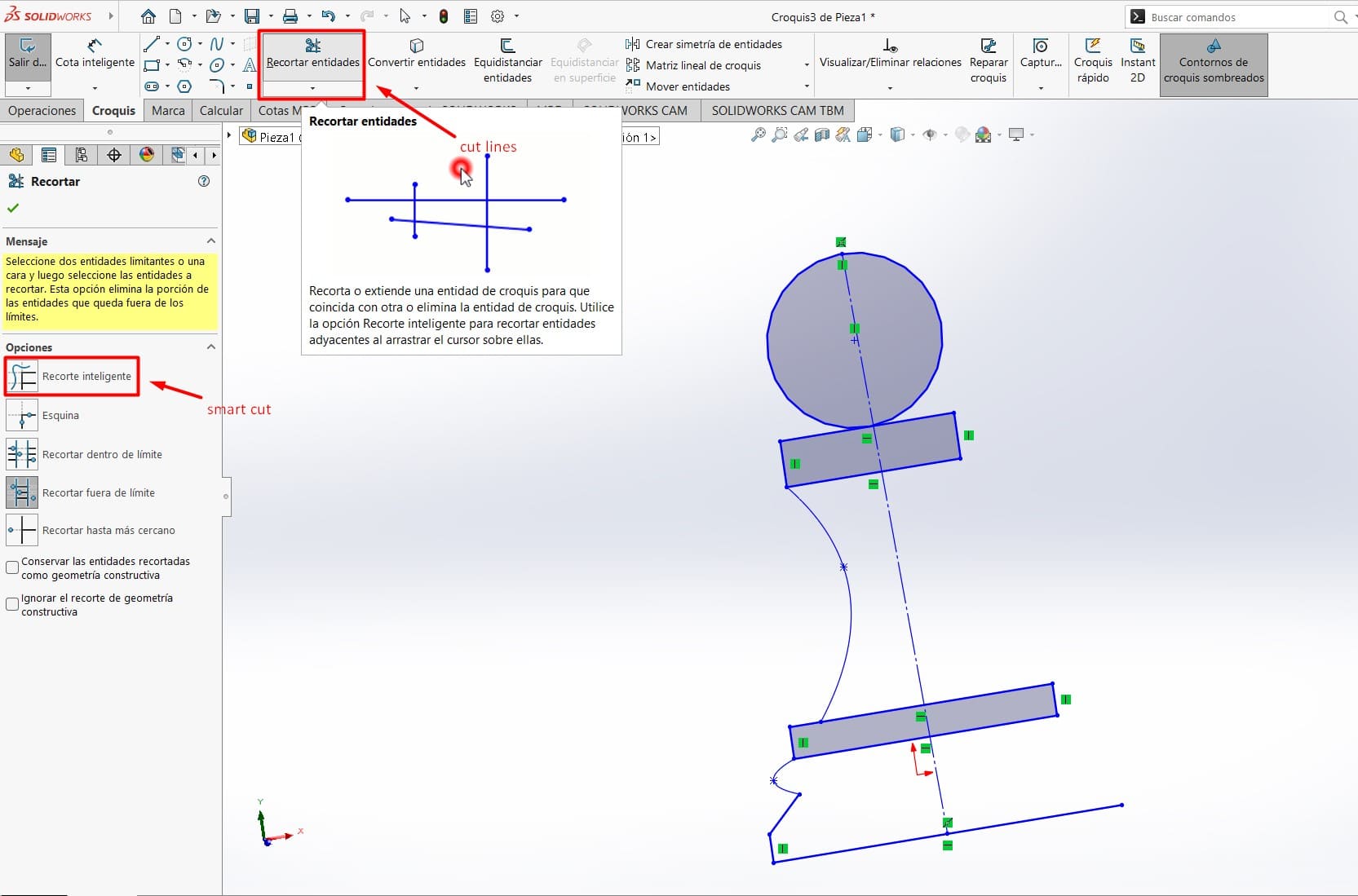1358x896 pixels.
Task: Enable Conservar las entidades recortadas checkbox
Action: tap(12, 567)
